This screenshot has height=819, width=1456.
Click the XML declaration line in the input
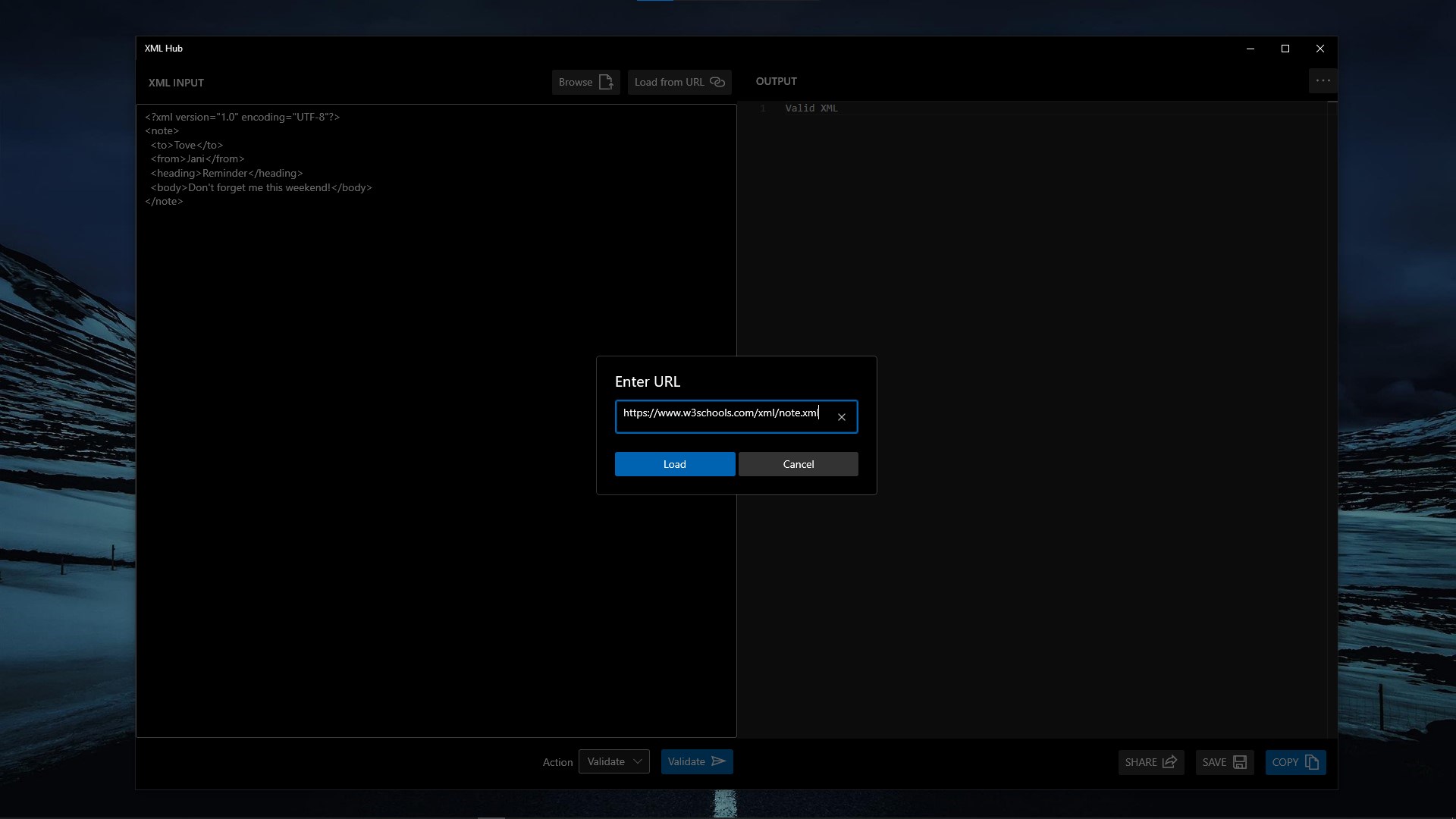(x=243, y=117)
